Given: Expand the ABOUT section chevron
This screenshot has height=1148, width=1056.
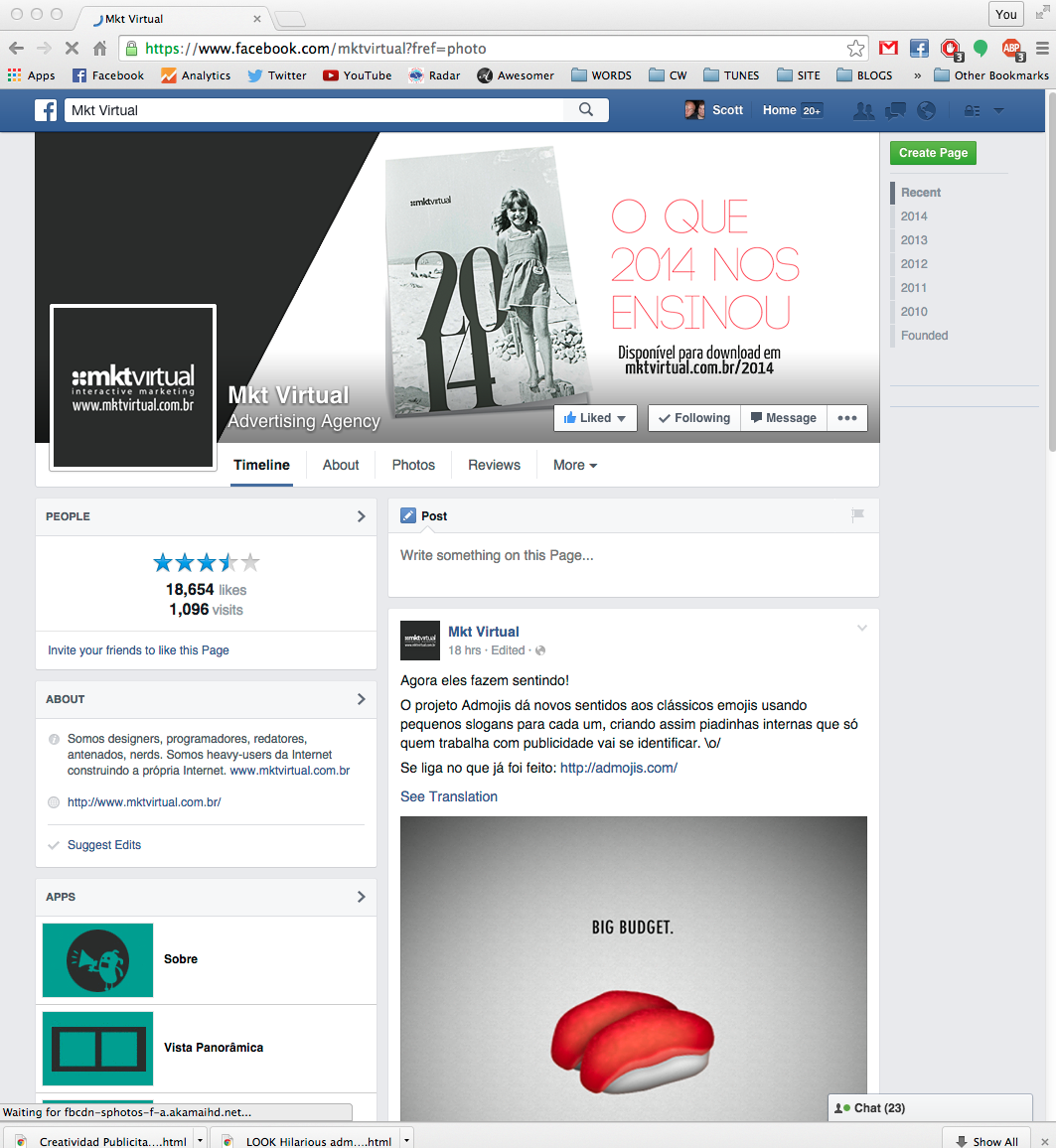Looking at the screenshot, I should pyautogui.click(x=361, y=699).
